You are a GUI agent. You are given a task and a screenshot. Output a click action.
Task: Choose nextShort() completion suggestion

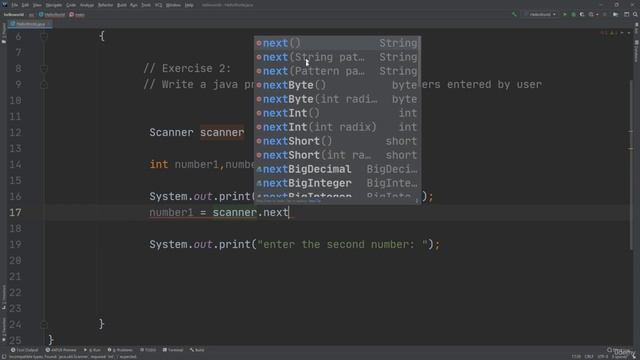(x=337, y=141)
